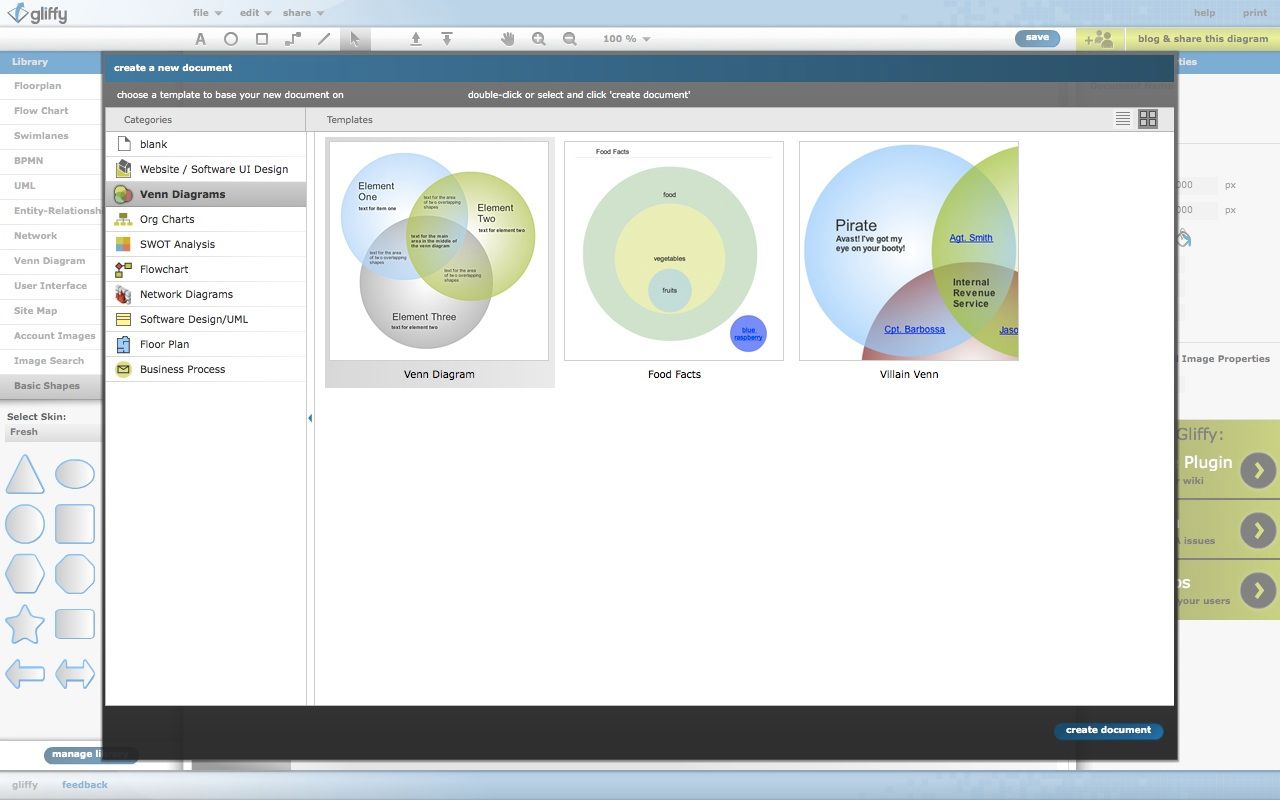Select the Text tool in toolbar

click(200, 39)
